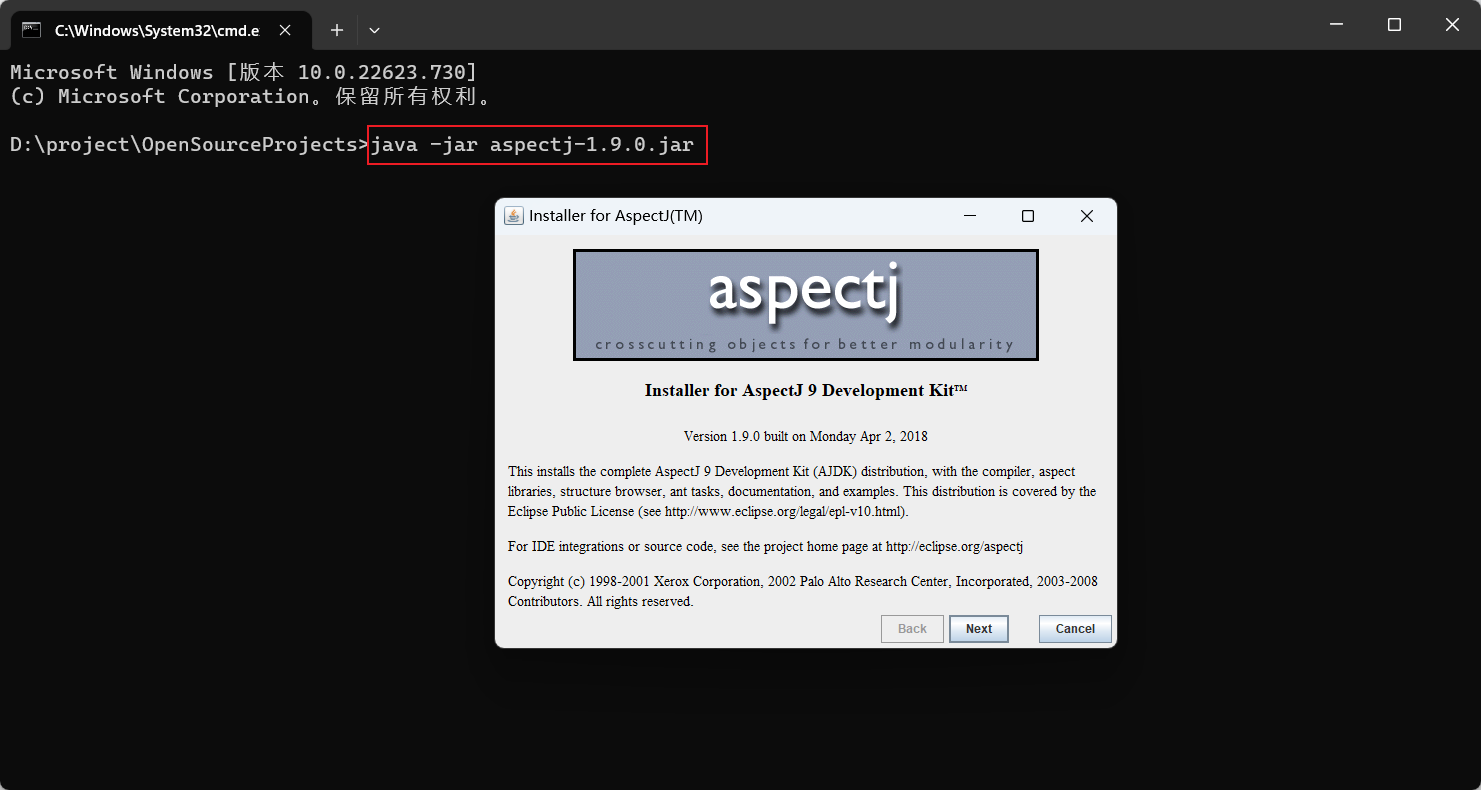Screen dimensions: 1481x790
Task: Open the tab list dropdown chevron
Action: (374, 30)
